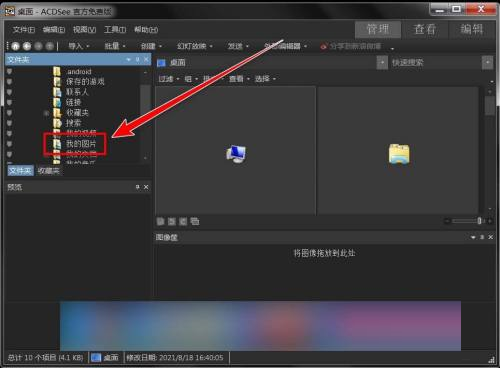Toggle Easy-Select marker for 我的视频 row
The width and height of the screenshot is (500, 368).
coord(9,133)
